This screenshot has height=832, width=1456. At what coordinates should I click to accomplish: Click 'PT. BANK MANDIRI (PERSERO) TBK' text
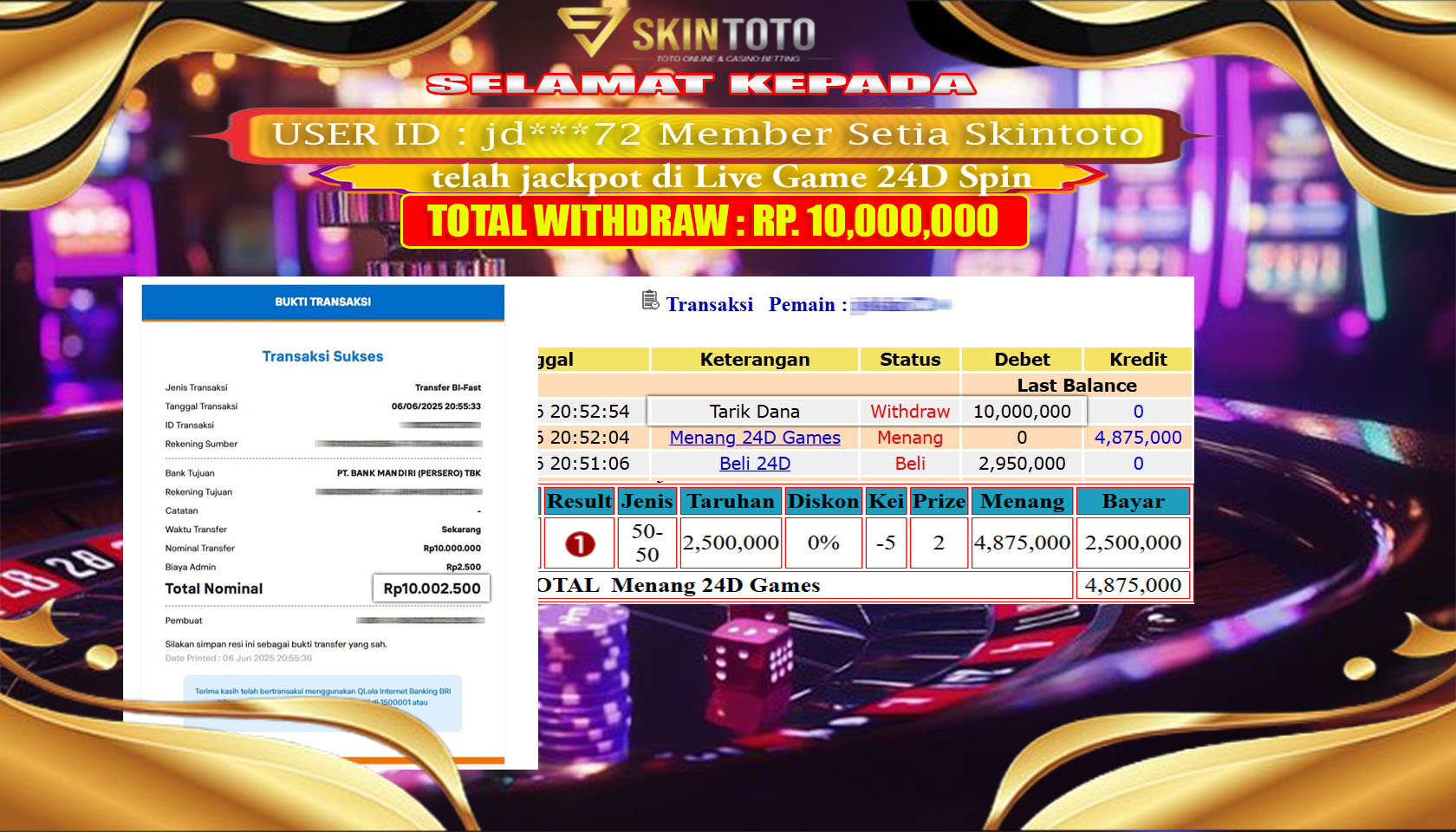(409, 473)
